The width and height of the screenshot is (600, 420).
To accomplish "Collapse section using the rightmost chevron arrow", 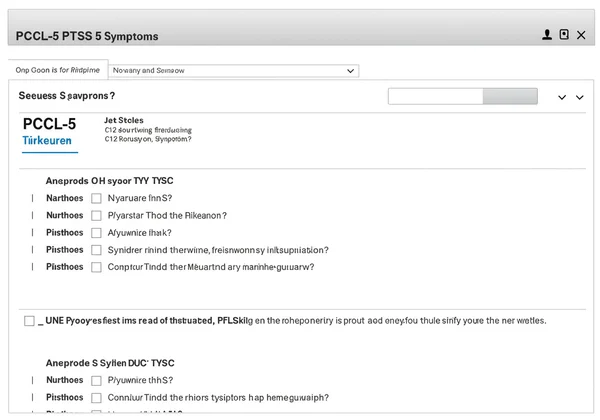I will pyautogui.click(x=580, y=97).
